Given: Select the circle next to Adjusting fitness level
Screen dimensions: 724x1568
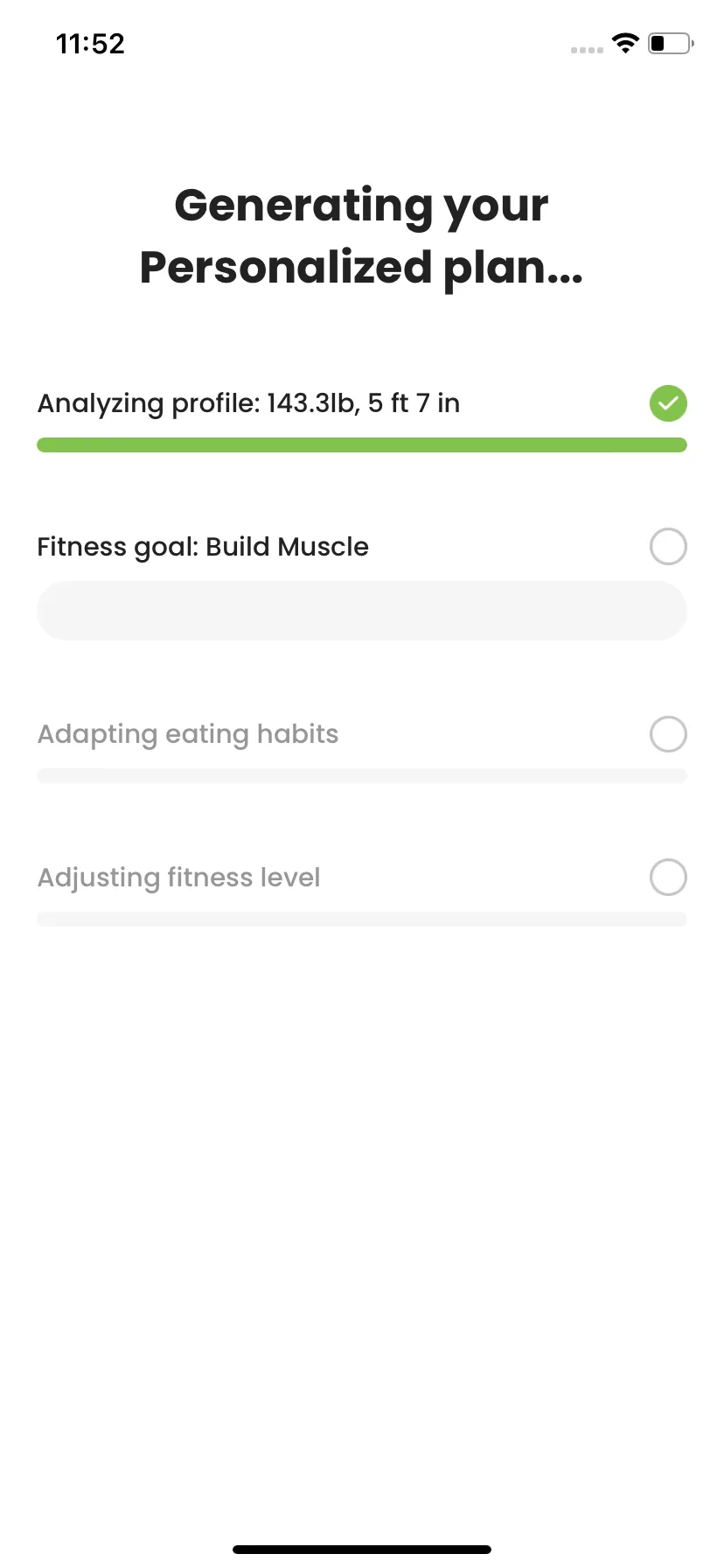Looking at the screenshot, I should coord(668,878).
